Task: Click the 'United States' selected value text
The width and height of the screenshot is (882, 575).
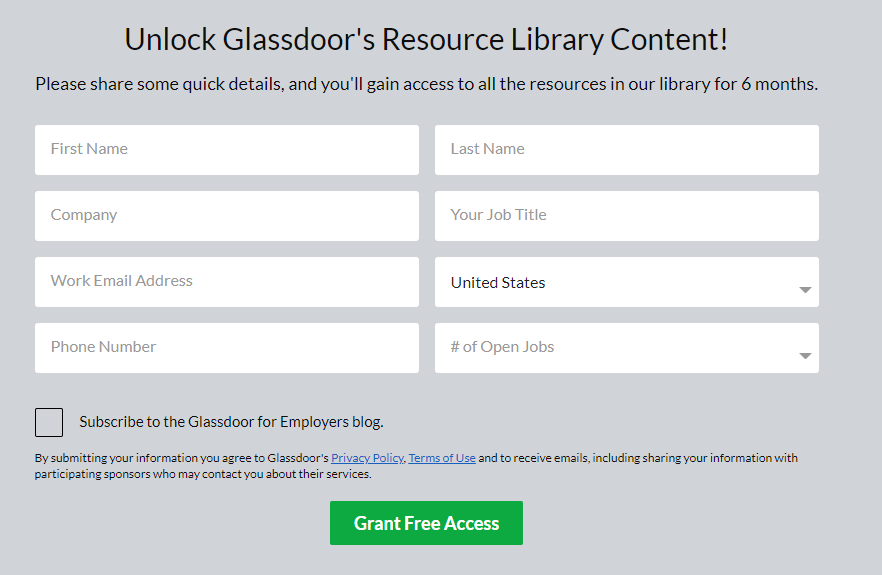Action: click(498, 283)
